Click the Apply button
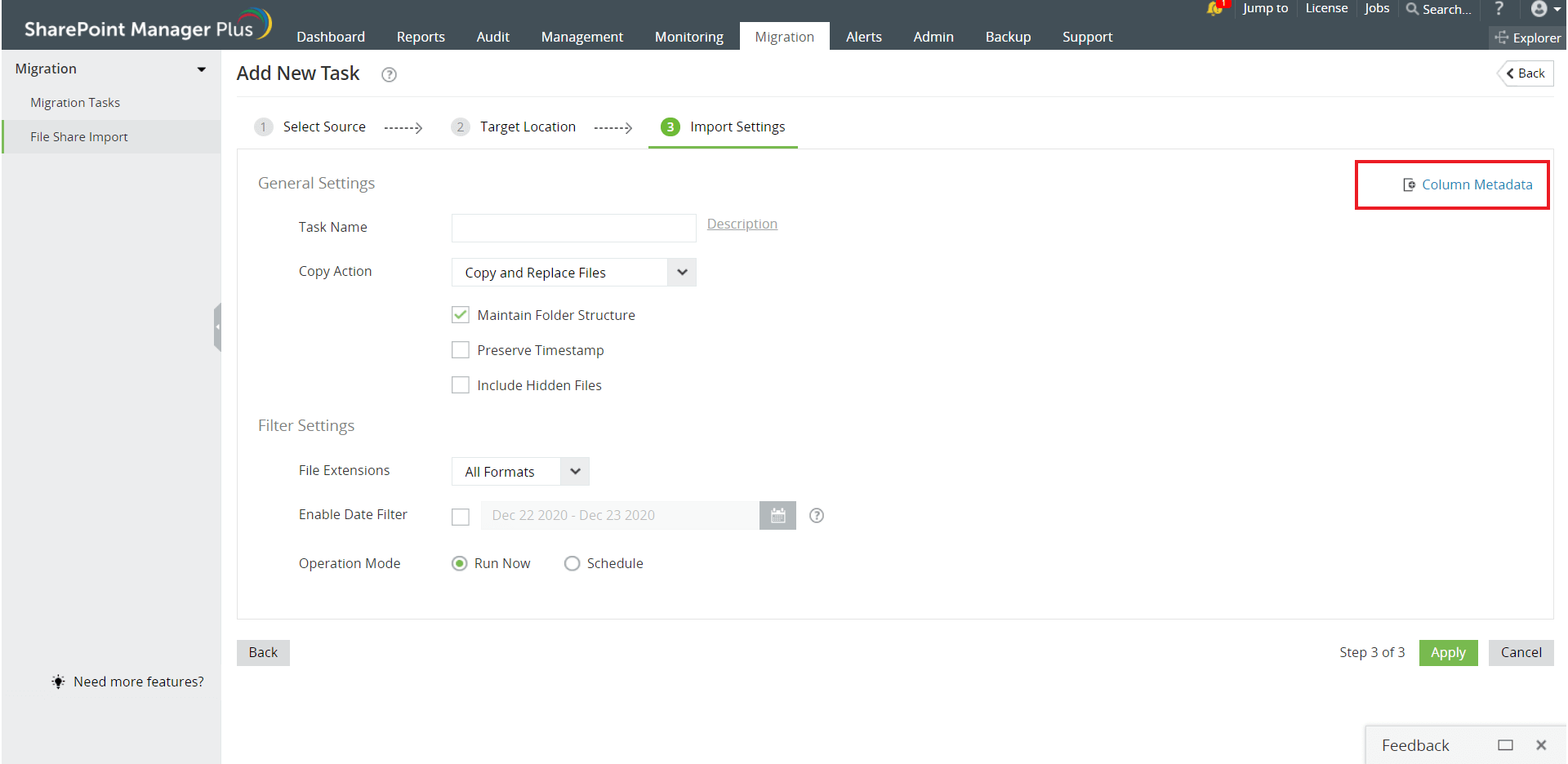 1448,652
